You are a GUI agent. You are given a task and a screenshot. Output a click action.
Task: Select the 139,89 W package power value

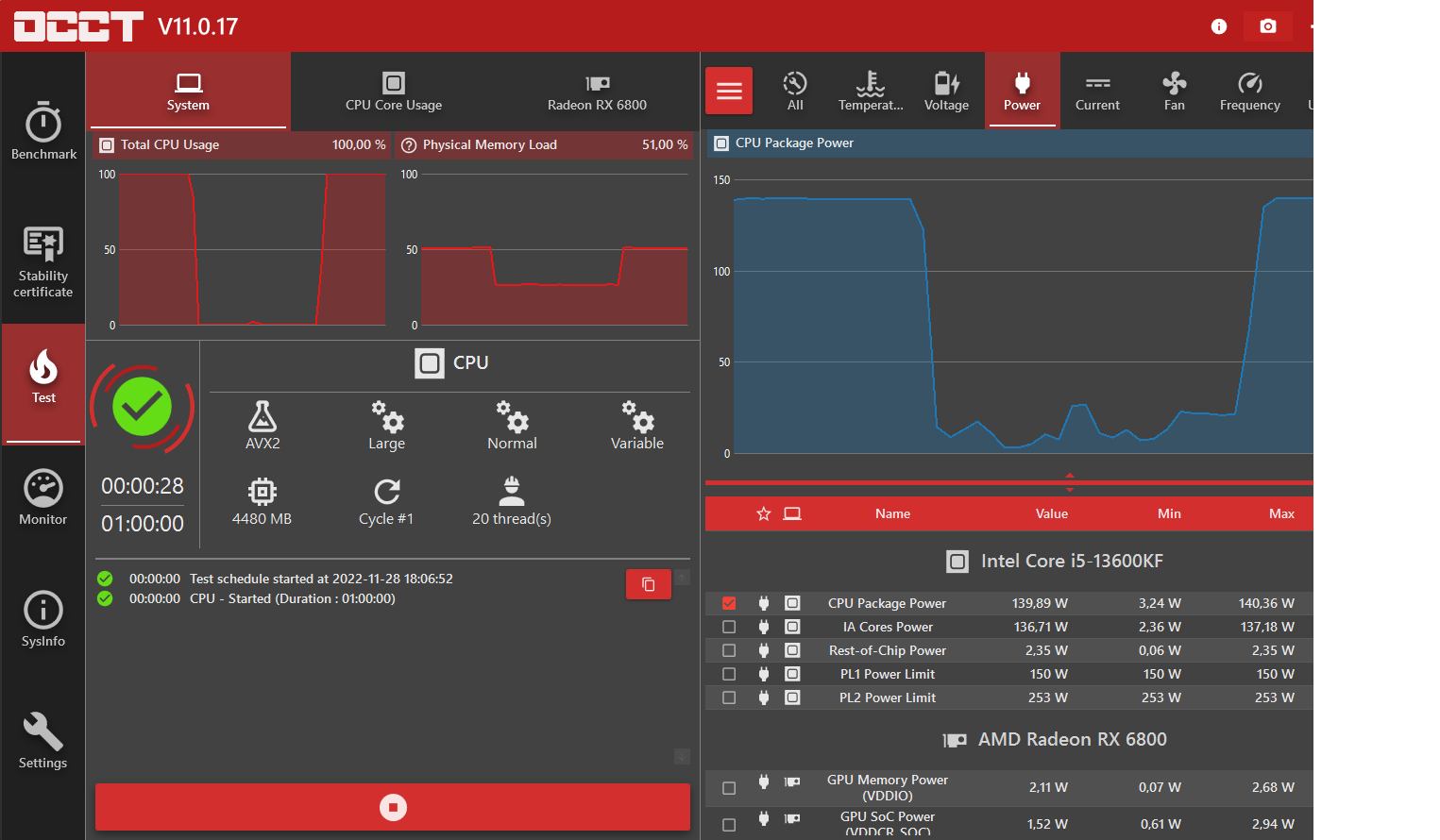pyautogui.click(x=1040, y=603)
